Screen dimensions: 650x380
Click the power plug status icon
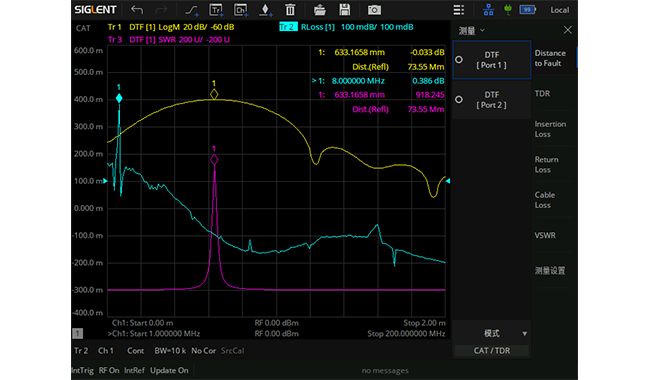tap(508, 10)
